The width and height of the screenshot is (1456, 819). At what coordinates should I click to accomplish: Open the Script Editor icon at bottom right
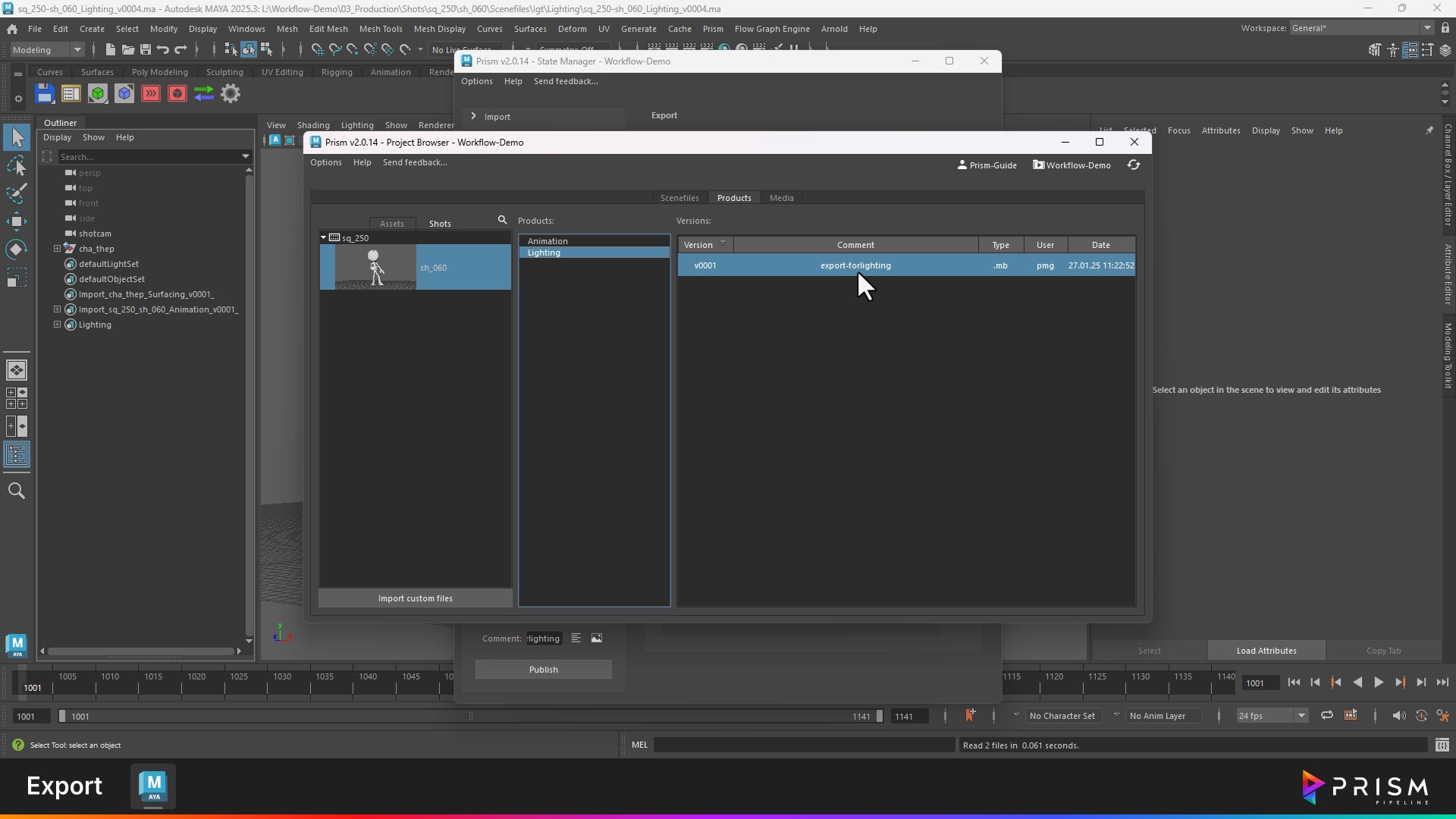pyautogui.click(x=1442, y=745)
